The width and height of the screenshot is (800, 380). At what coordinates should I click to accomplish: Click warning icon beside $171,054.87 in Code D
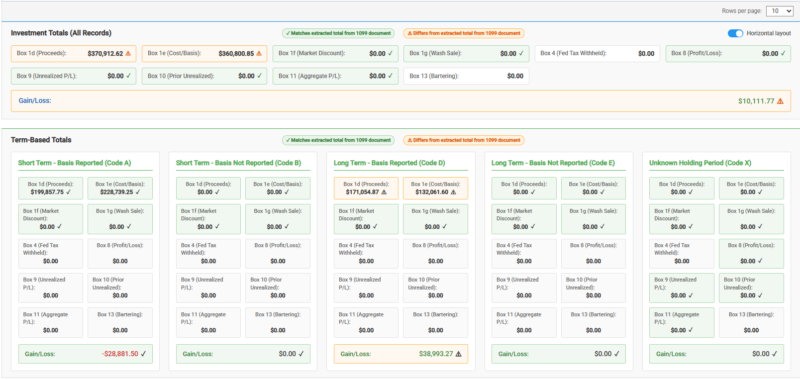pyautogui.click(x=384, y=192)
